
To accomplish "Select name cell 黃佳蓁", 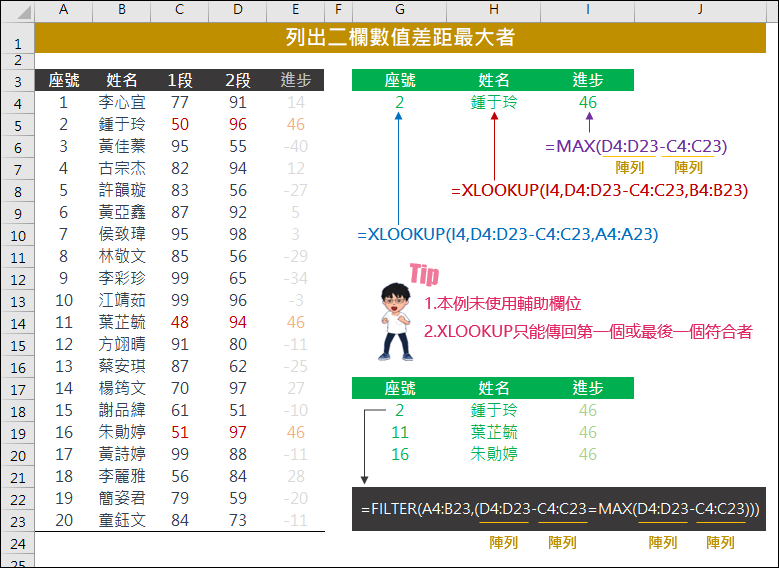I will click(x=122, y=146).
